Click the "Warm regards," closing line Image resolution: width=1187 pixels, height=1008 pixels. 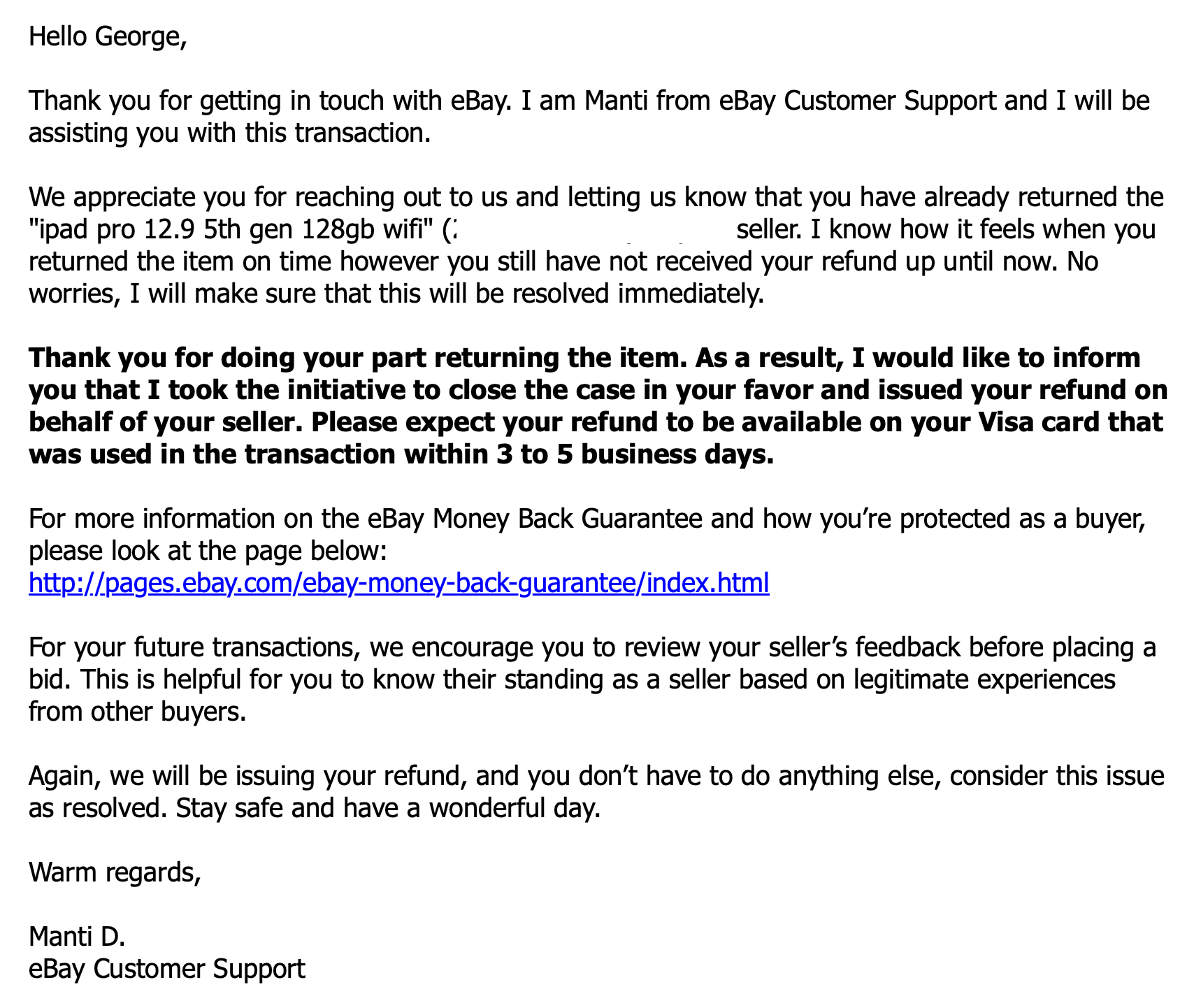(x=115, y=872)
